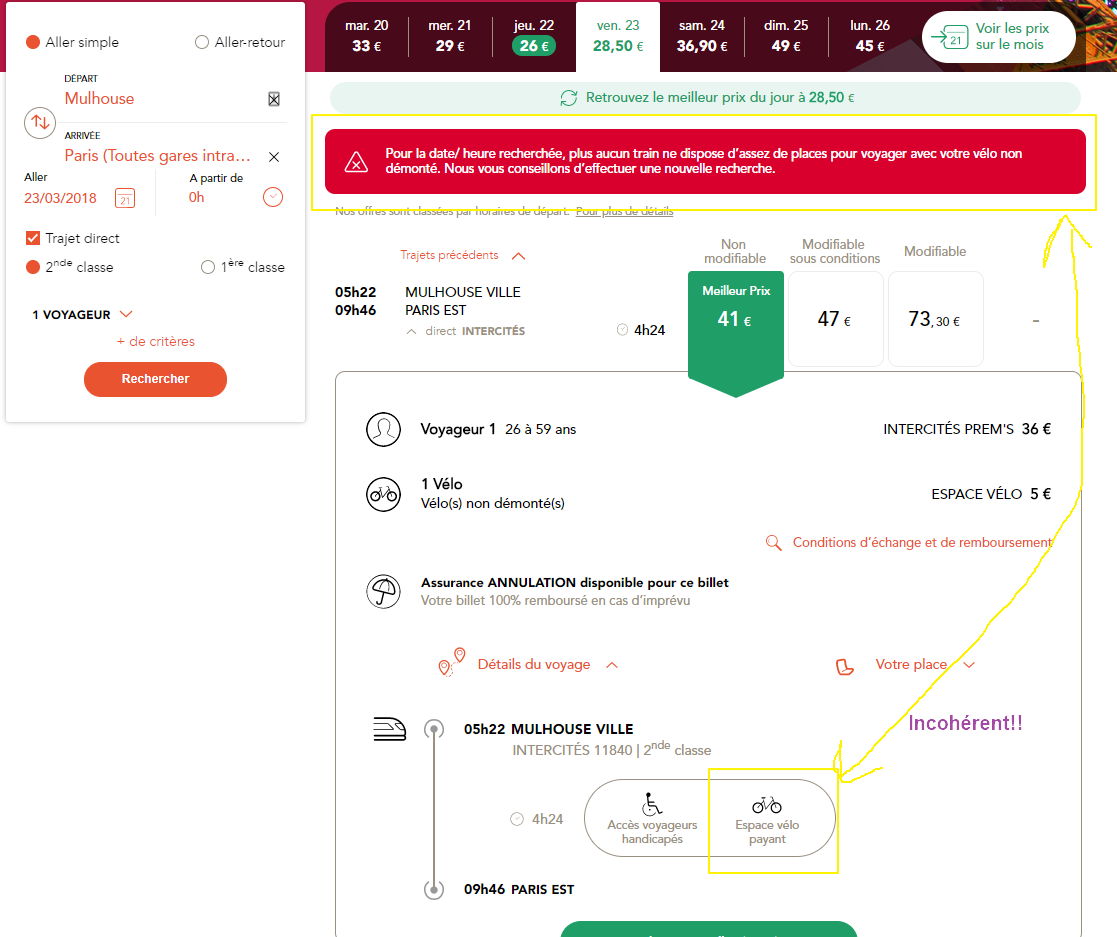
Task: Collapse the direct INTERCITÉS chevron
Action: click(x=411, y=331)
